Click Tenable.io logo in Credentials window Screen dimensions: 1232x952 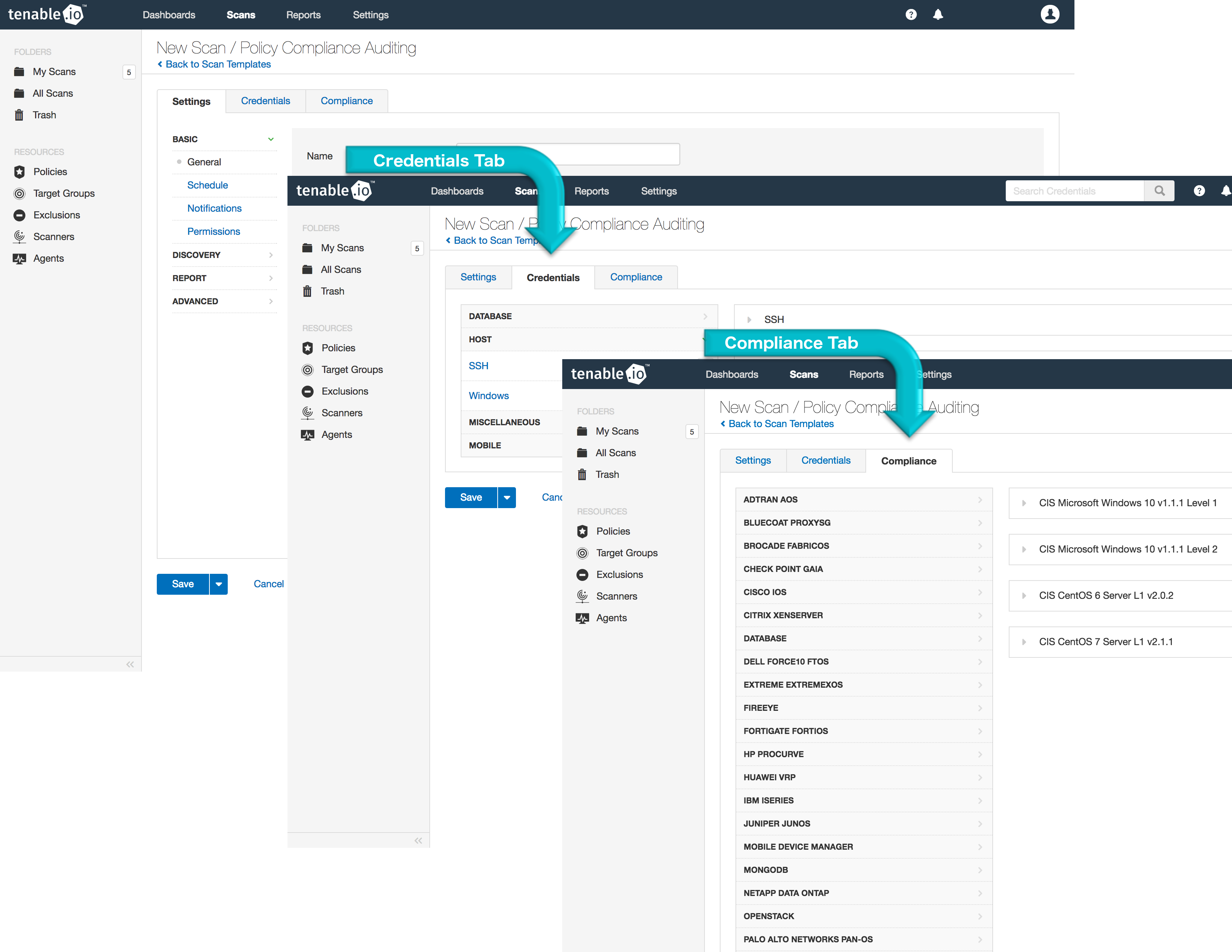click(x=335, y=191)
